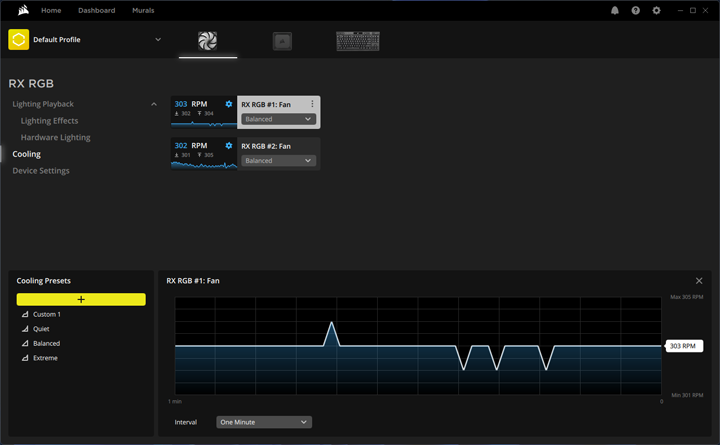Screen dimensions: 720x445
Task: Expand the Default Profile dropdown chevron
Action: 158,40
